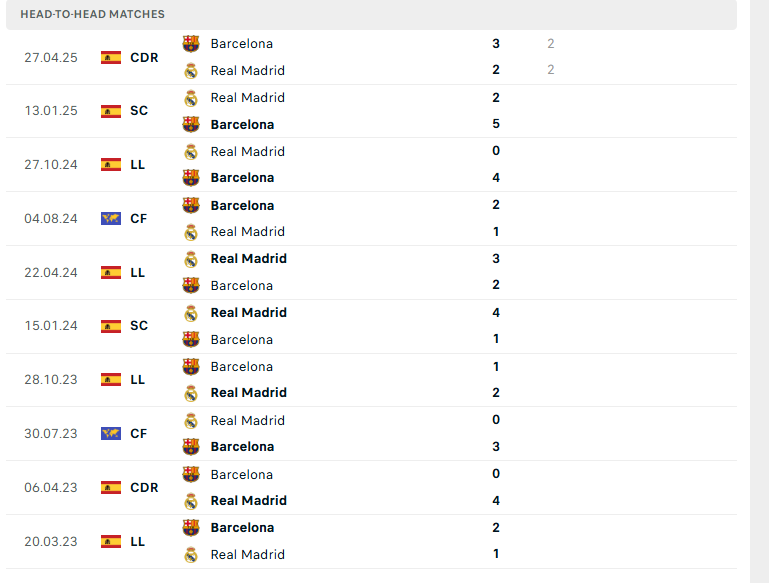Click the world flag icon beside 04.08.24 CF
This screenshot has height=583, width=769.
click(x=111, y=218)
